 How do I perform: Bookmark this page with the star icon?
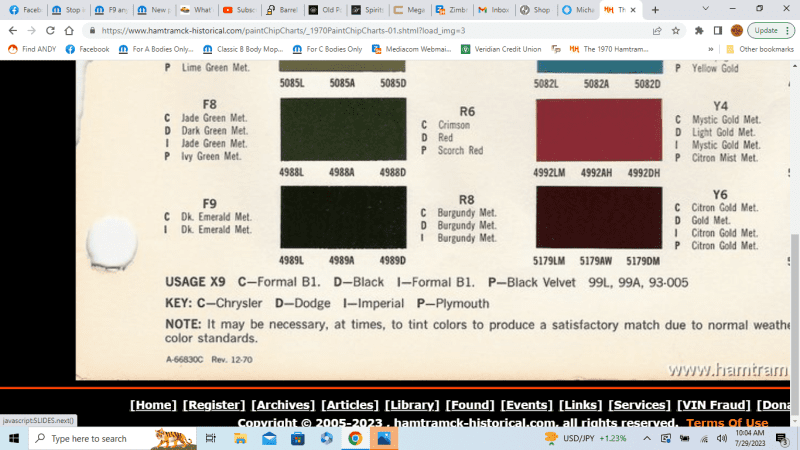coord(676,31)
